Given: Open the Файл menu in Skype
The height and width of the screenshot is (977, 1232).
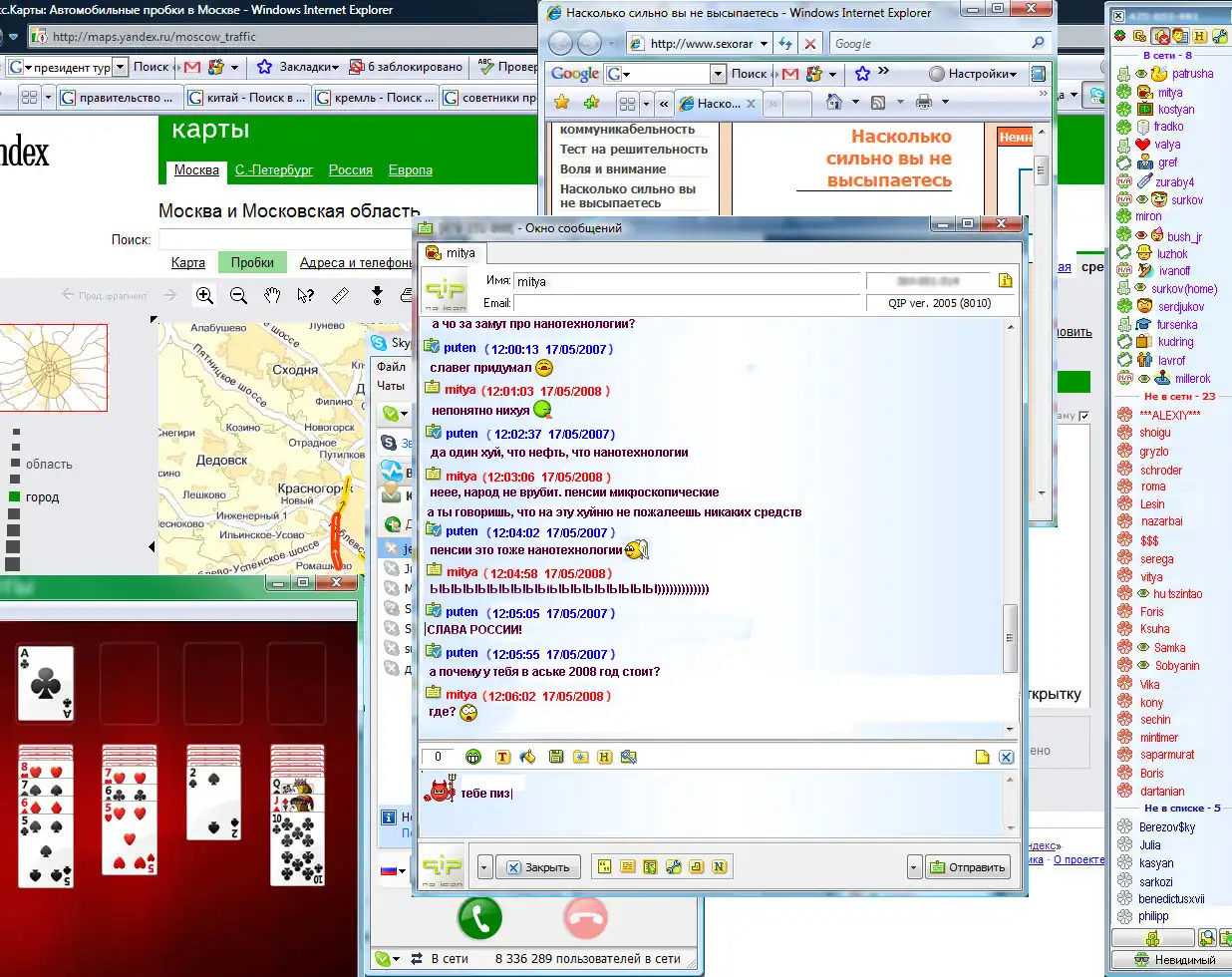Looking at the screenshot, I should [x=390, y=367].
